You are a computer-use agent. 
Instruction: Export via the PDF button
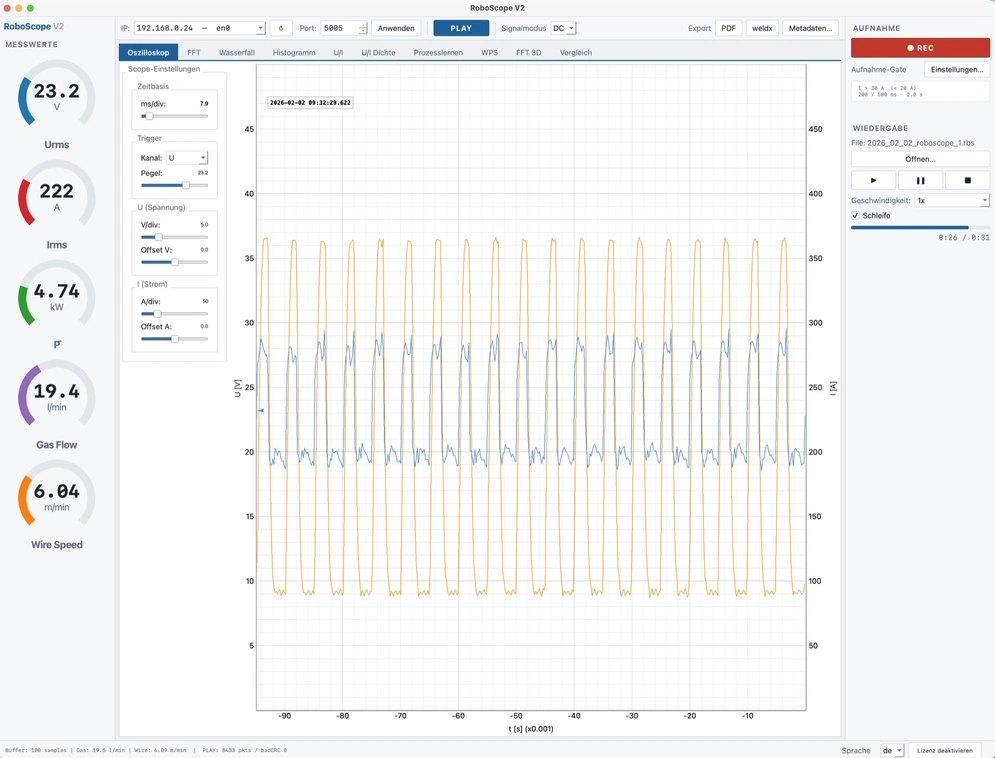(728, 28)
